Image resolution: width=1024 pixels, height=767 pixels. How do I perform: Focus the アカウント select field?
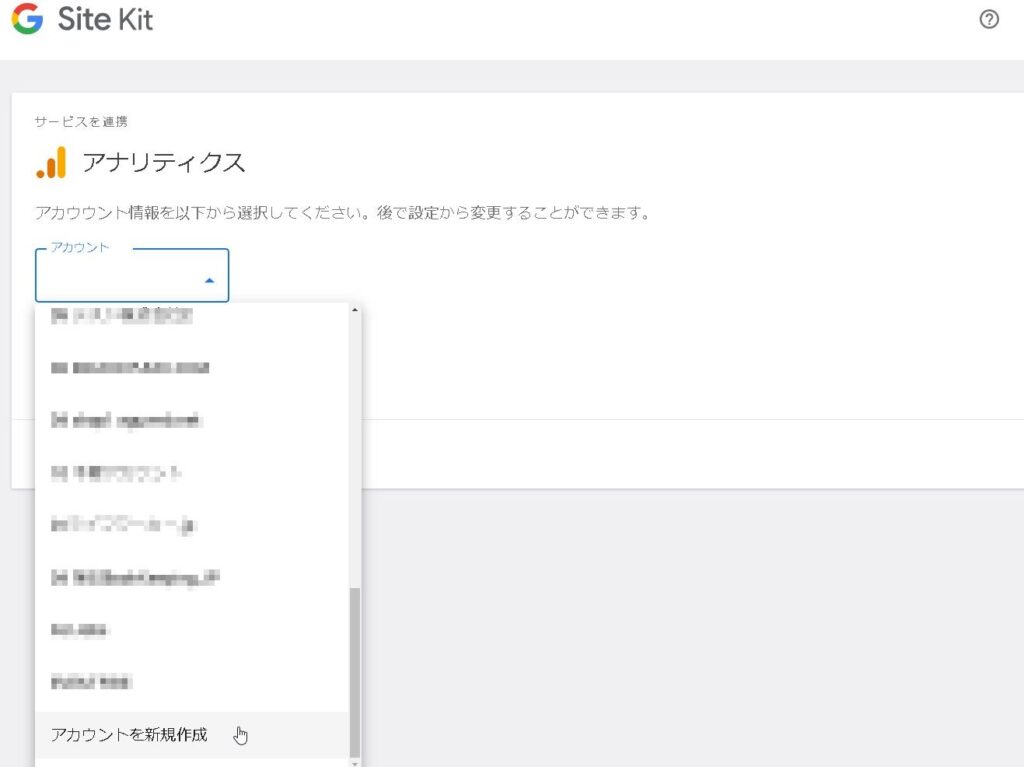pos(120,277)
